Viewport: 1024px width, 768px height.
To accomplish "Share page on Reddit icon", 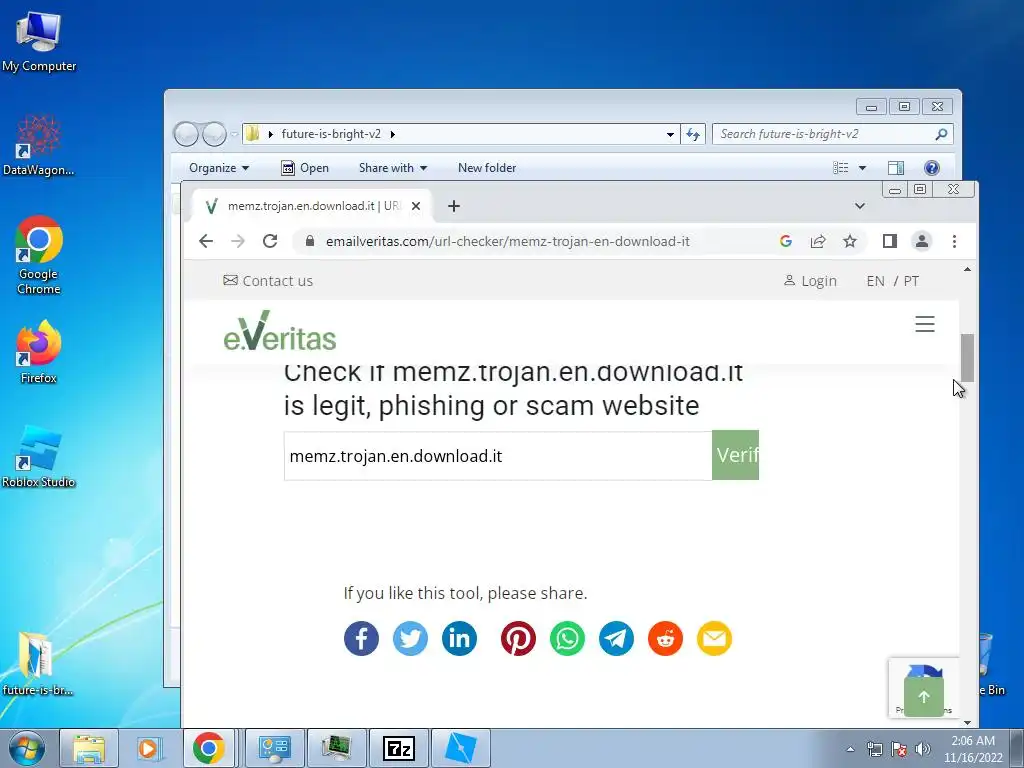I will (x=665, y=639).
